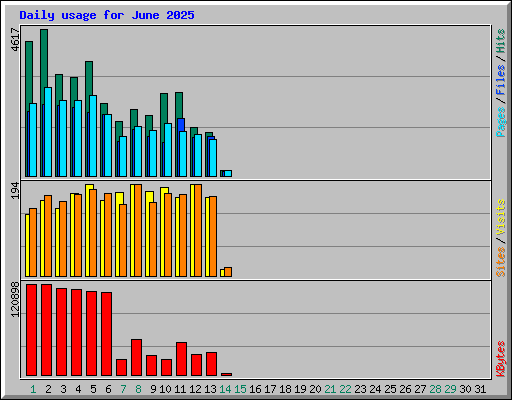512x400 pixels.
Task: Click the orange 'Sites' legend label
Action: point(501,262)
